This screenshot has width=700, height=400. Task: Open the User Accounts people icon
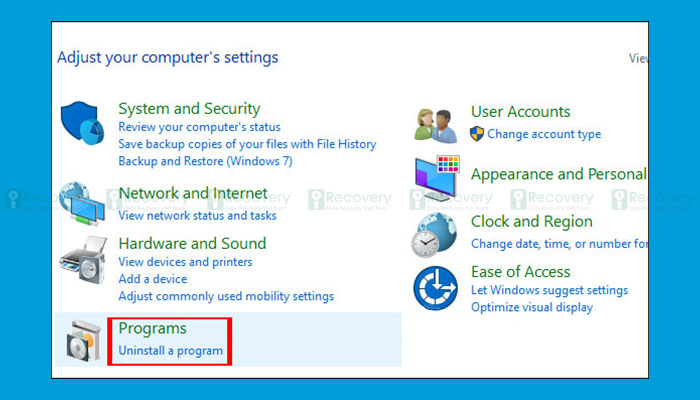[436, 126]
